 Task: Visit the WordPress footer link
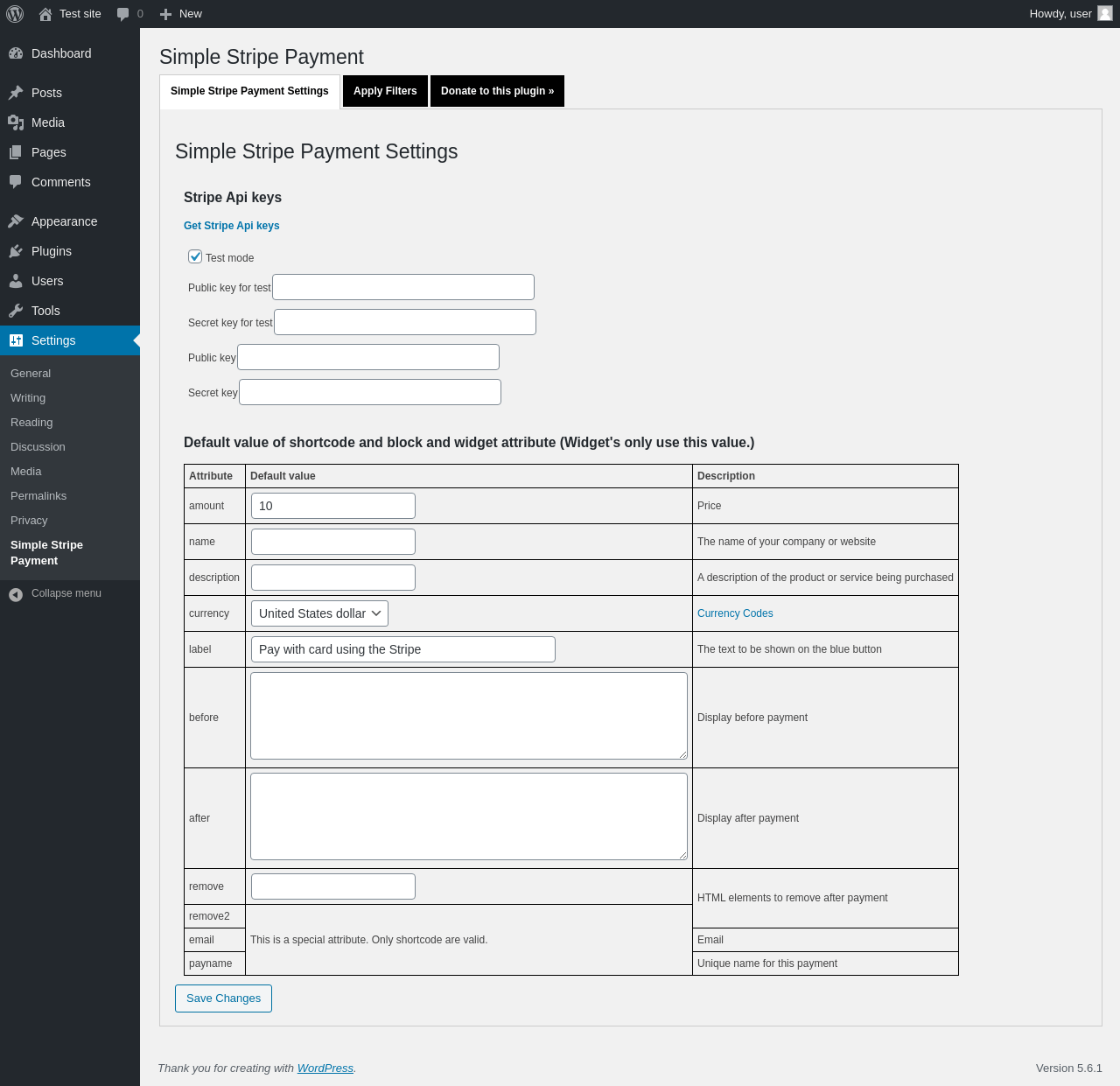coord(325,1068)
